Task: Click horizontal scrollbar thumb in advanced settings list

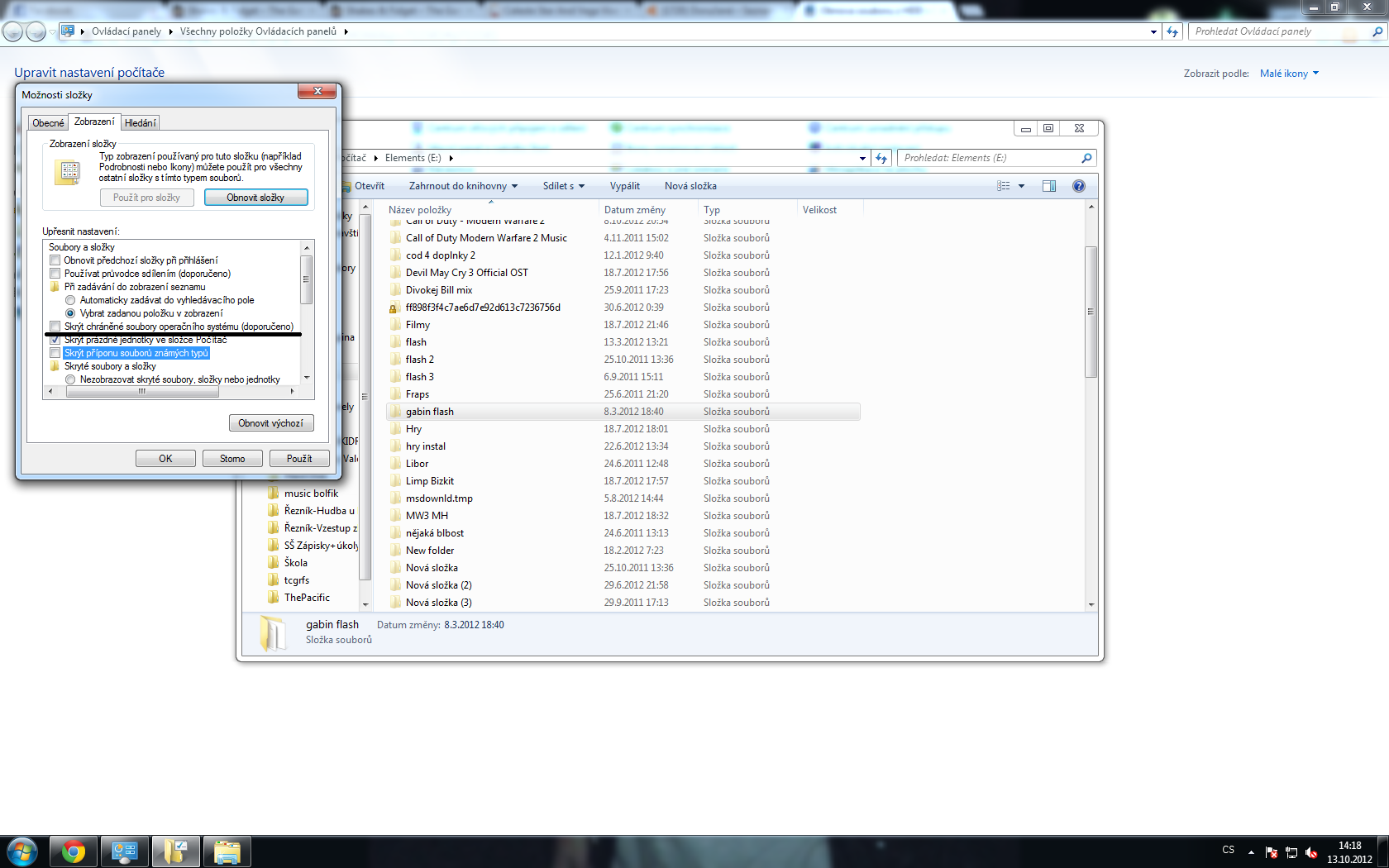Action: click(x=142, y=392)
